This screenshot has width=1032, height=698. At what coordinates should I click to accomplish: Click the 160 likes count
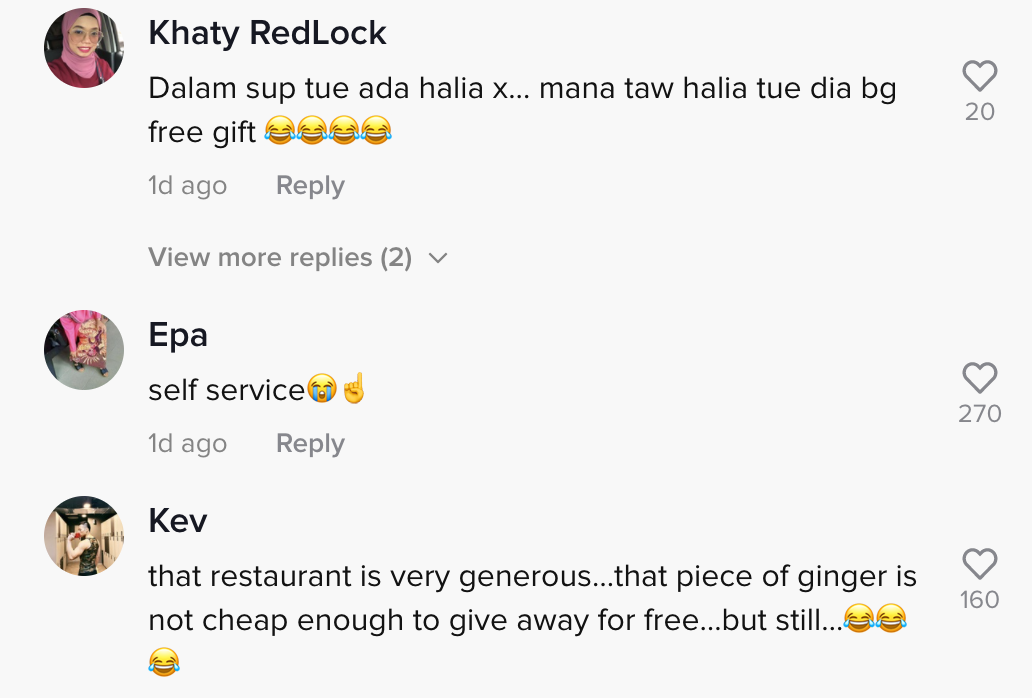coord(979,600)
